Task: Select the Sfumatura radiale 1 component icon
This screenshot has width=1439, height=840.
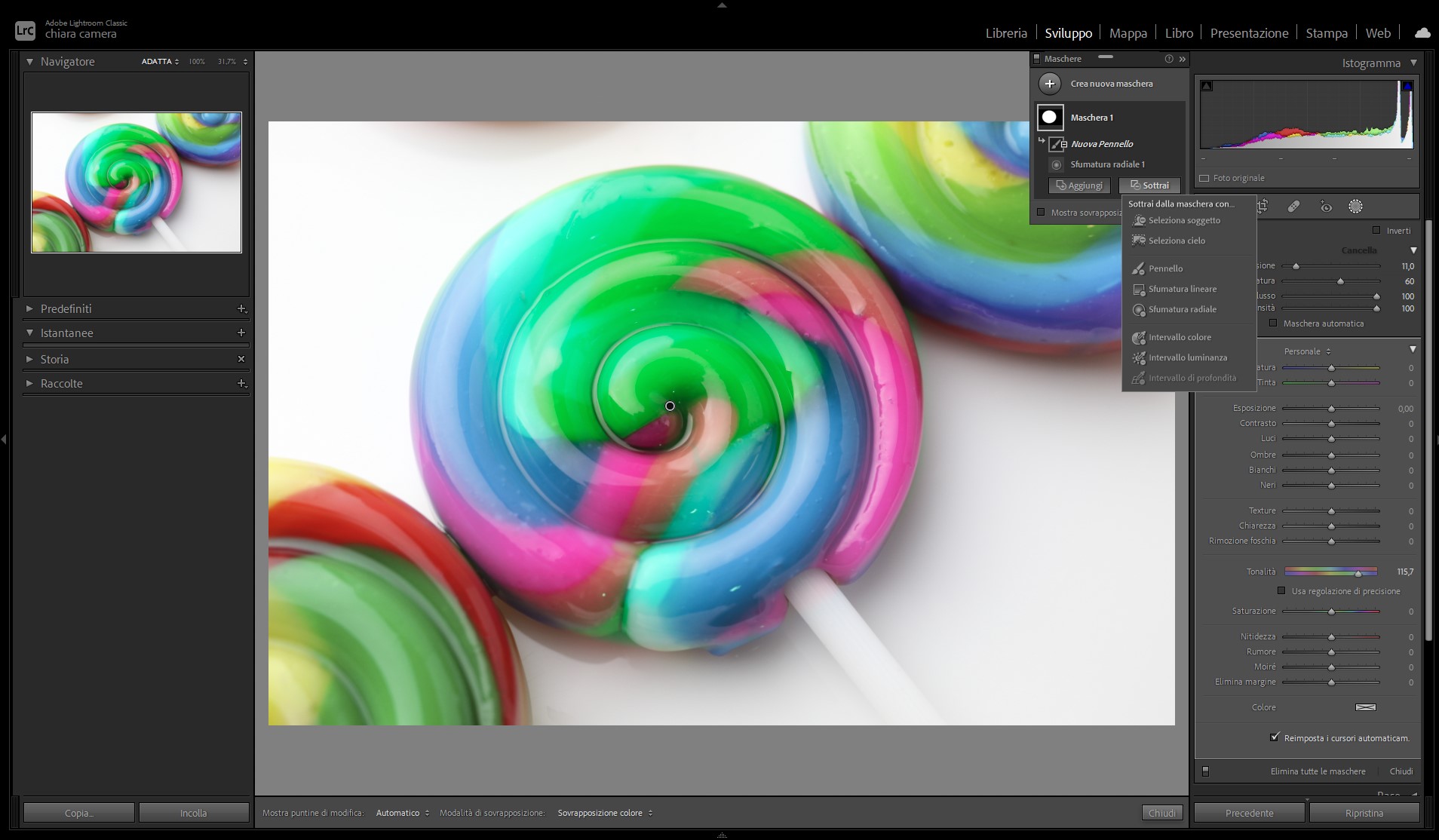Action: [x=1057, y=164]
